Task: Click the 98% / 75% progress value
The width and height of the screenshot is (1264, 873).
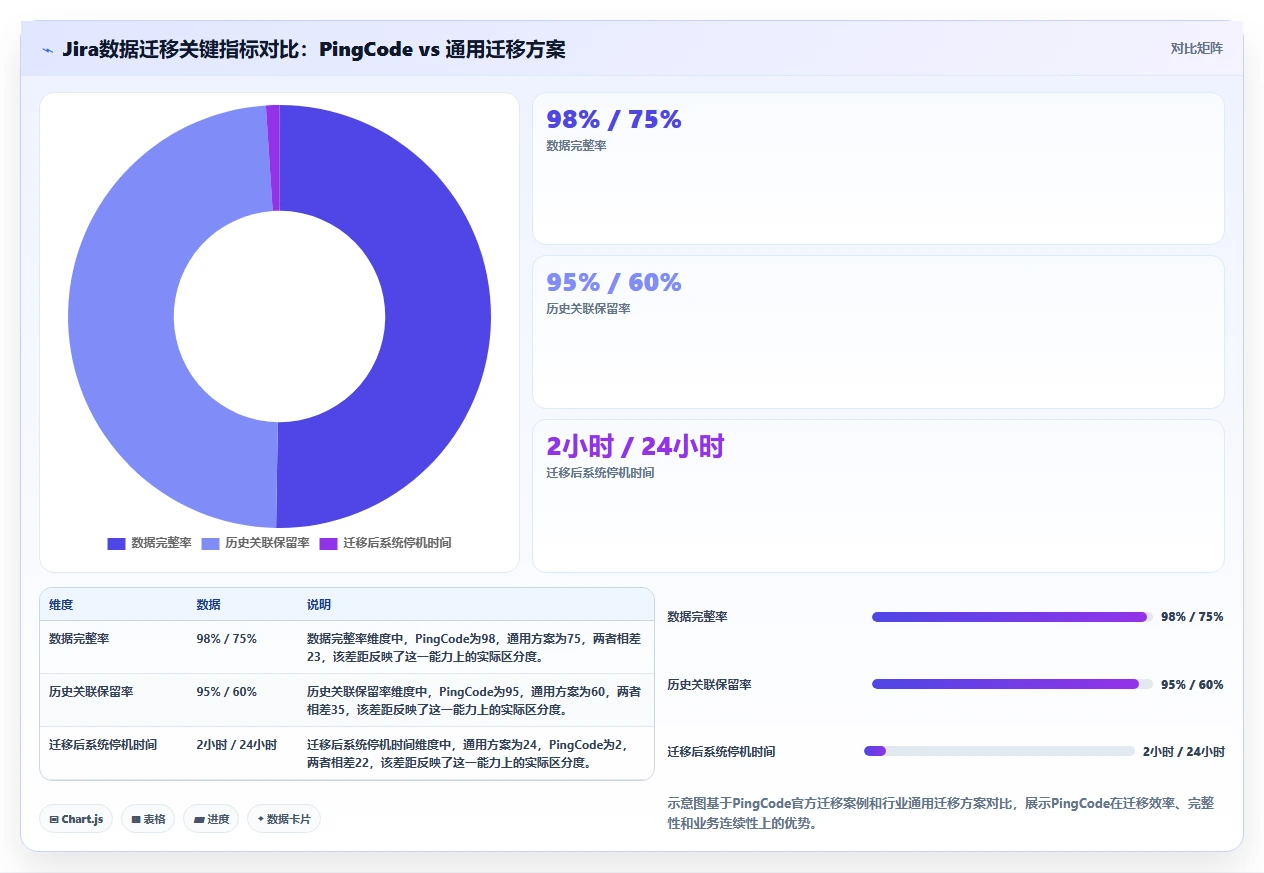Action: point(1192,617)
